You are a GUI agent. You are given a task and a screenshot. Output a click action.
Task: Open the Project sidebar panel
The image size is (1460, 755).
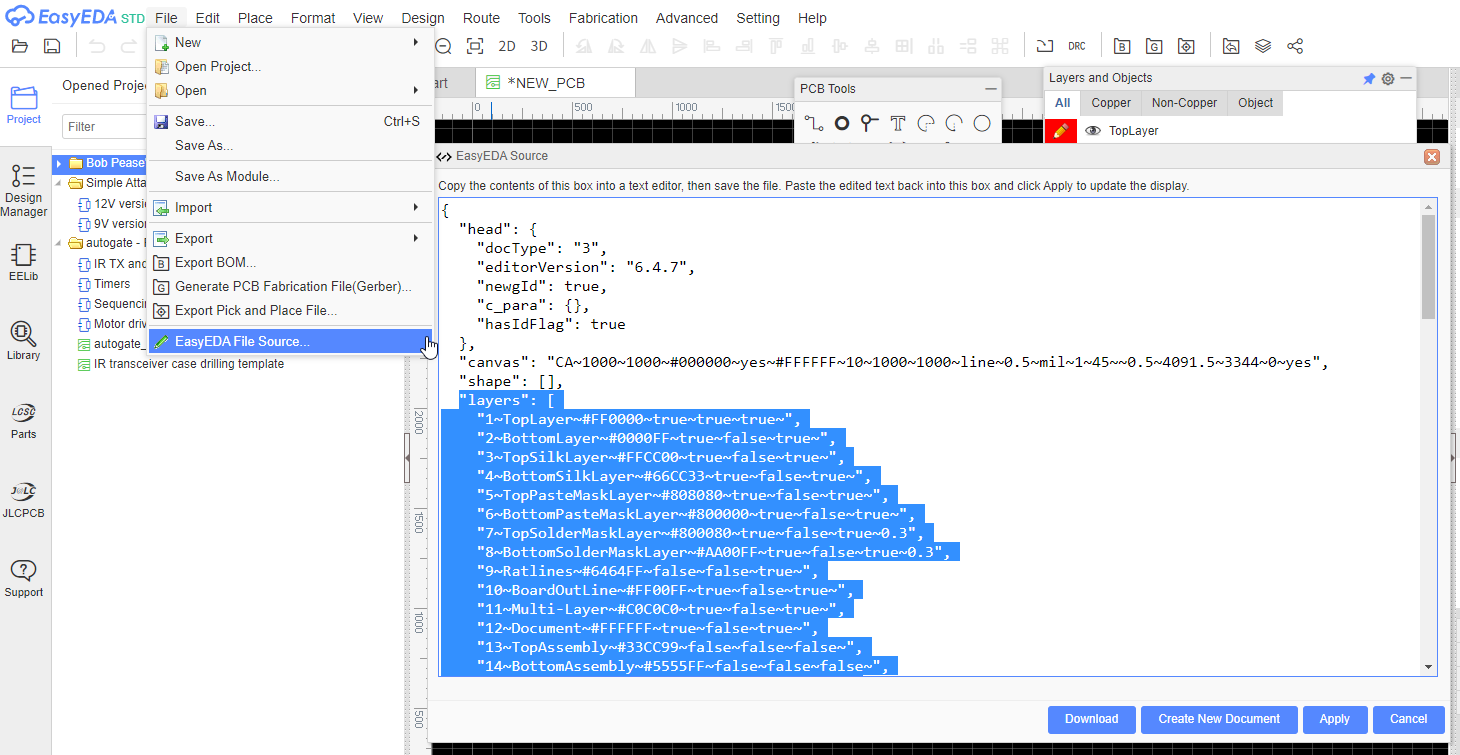[x=24, y=105]
